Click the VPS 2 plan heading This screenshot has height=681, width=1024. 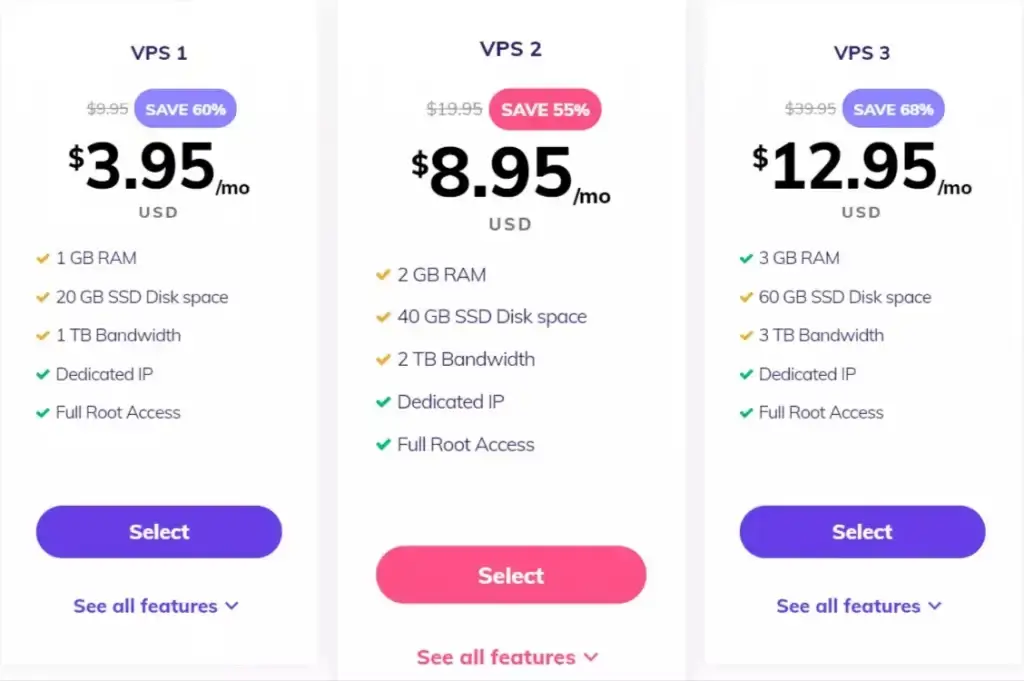(x=511, y=47)
